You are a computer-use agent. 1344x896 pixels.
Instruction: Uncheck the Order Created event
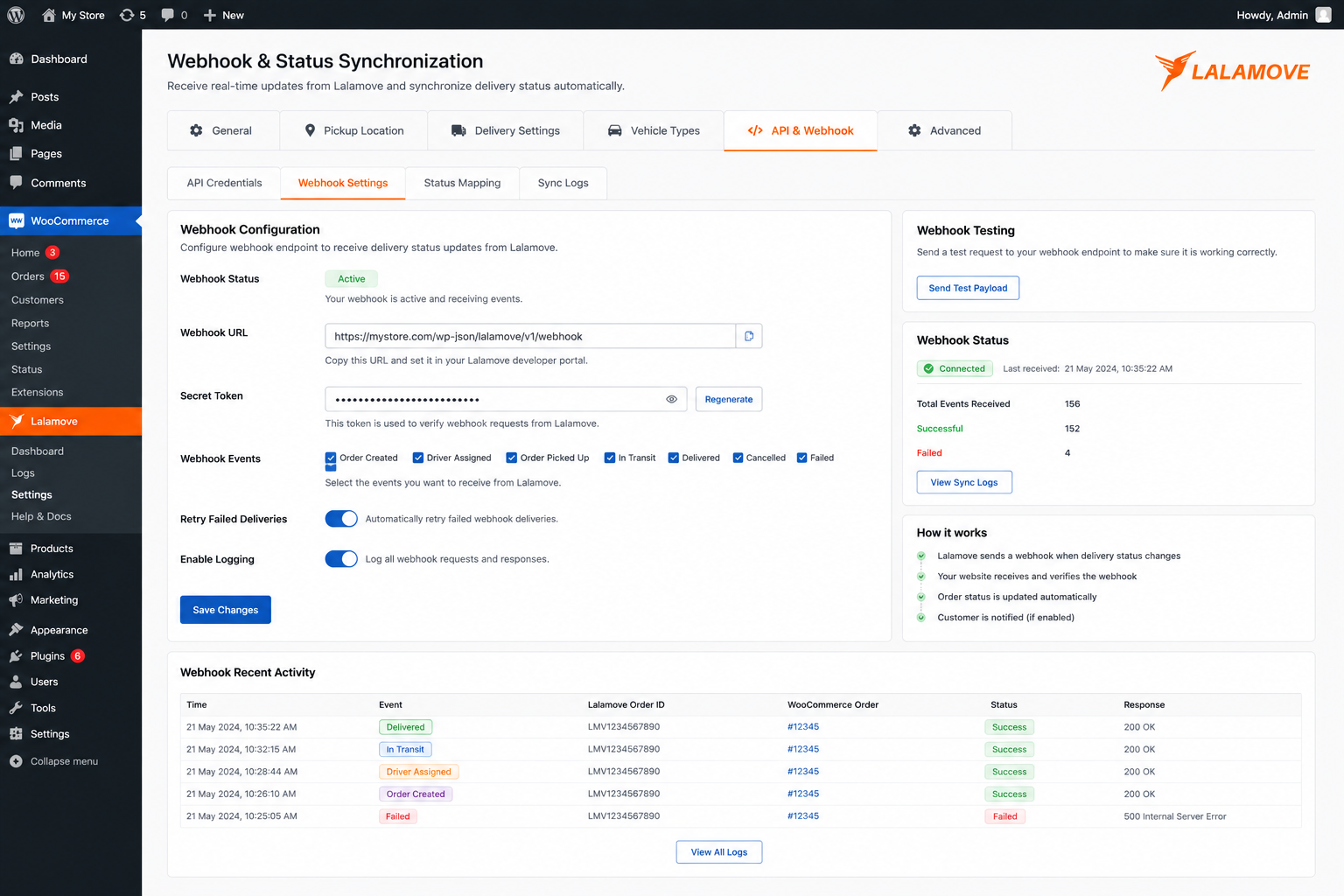pyautogui.click(x=331, y=458)
